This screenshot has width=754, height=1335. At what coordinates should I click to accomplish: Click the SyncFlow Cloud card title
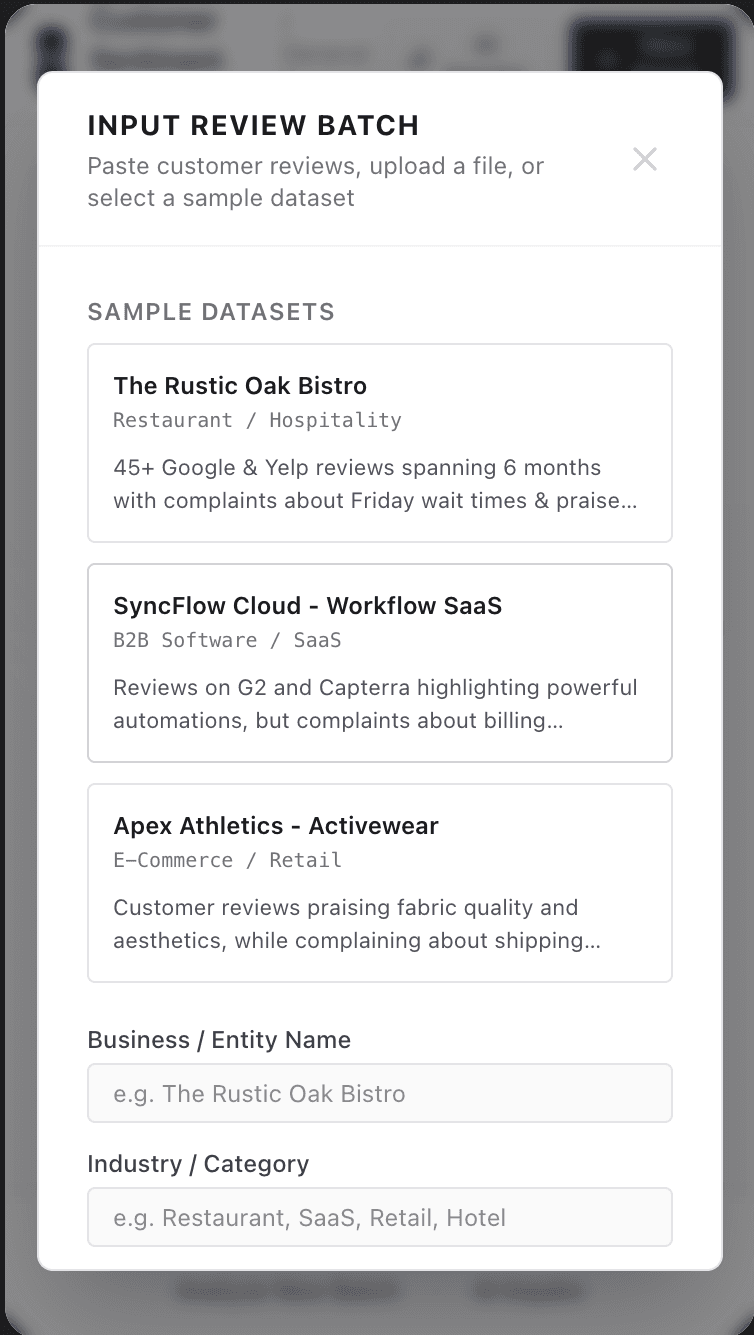tap(307, 606)
